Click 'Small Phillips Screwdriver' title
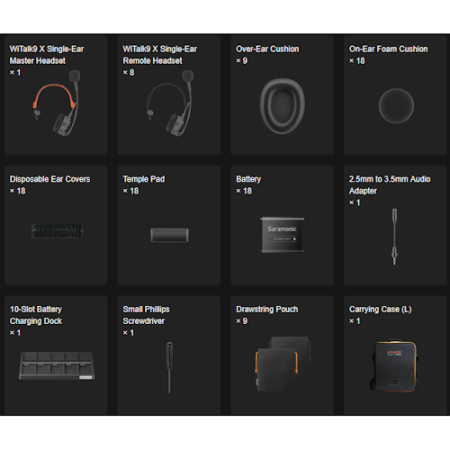 pos(146,315)
